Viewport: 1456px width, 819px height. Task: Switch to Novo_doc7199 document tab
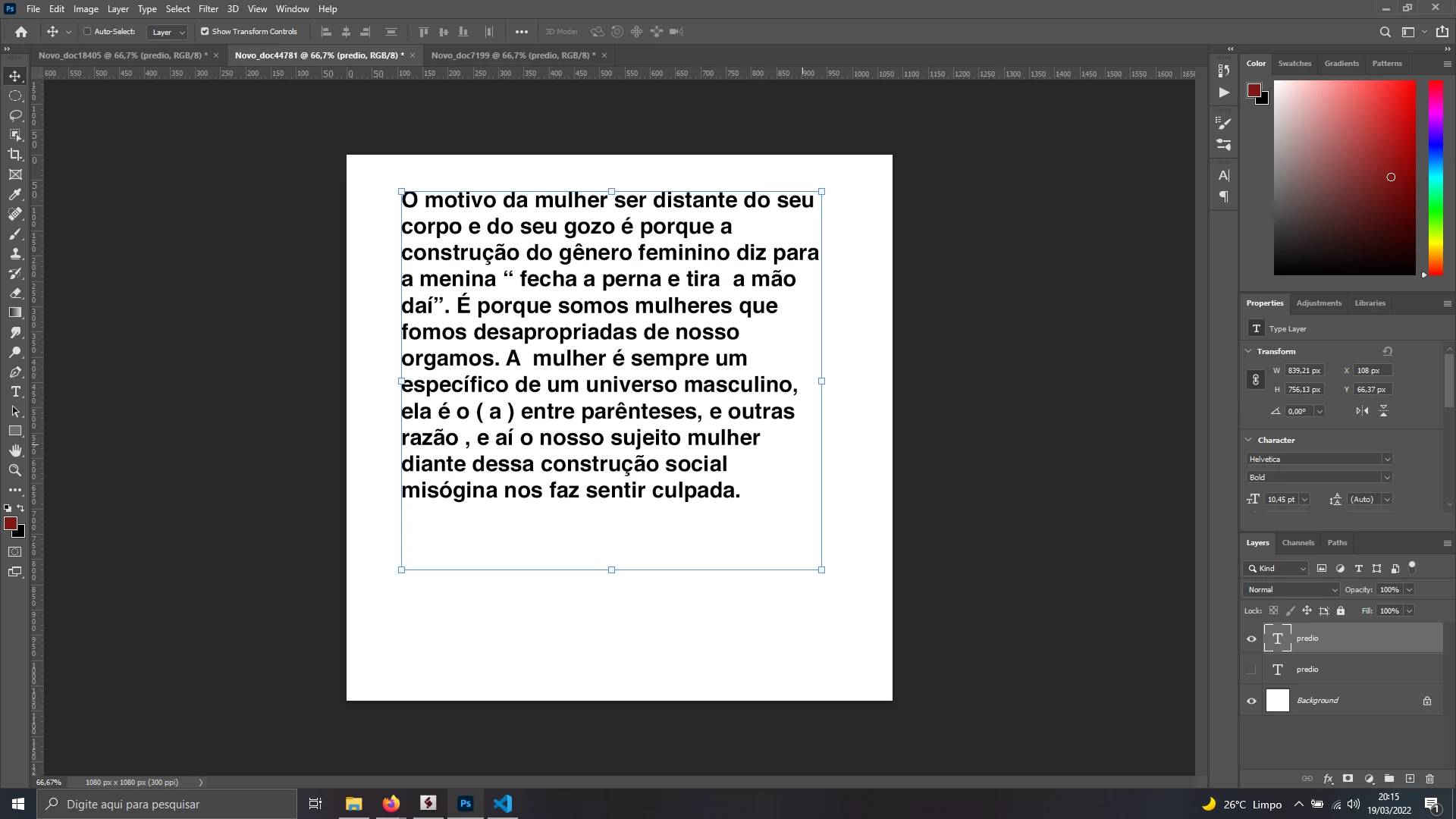pos(513,55)
